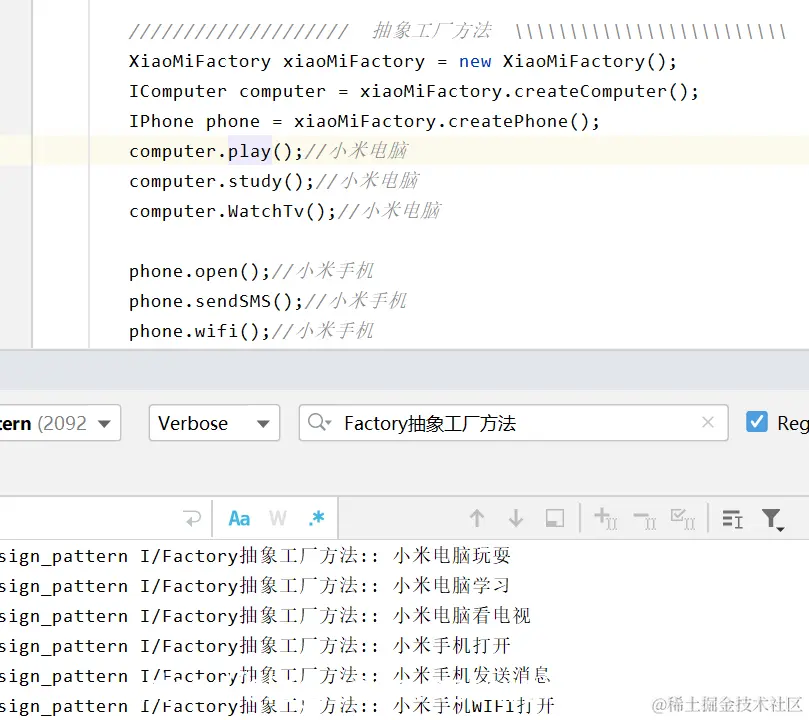Click unselect occurrence icon
Screen dimensions: 809x720
coord(644,519)
